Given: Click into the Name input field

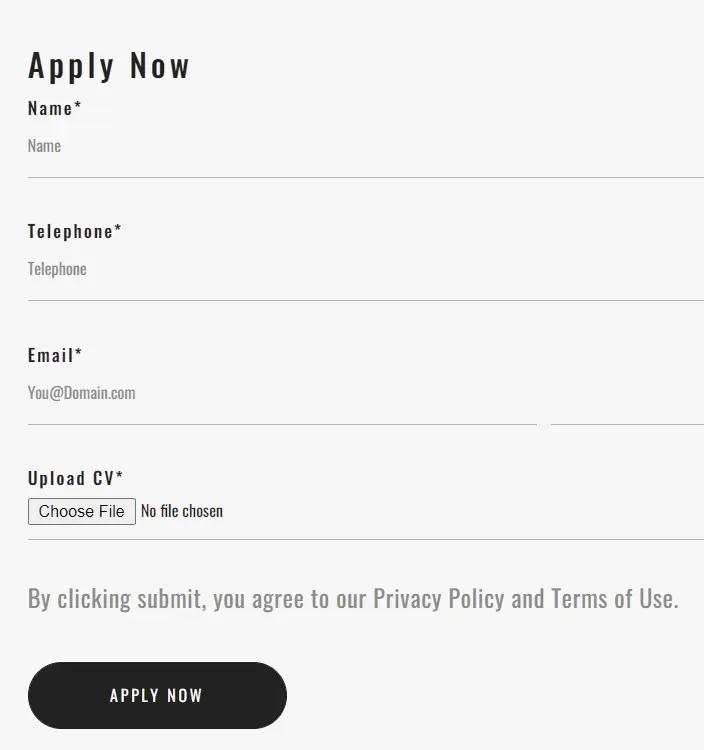Looking at the screenshot, I should tap(366, 146).
